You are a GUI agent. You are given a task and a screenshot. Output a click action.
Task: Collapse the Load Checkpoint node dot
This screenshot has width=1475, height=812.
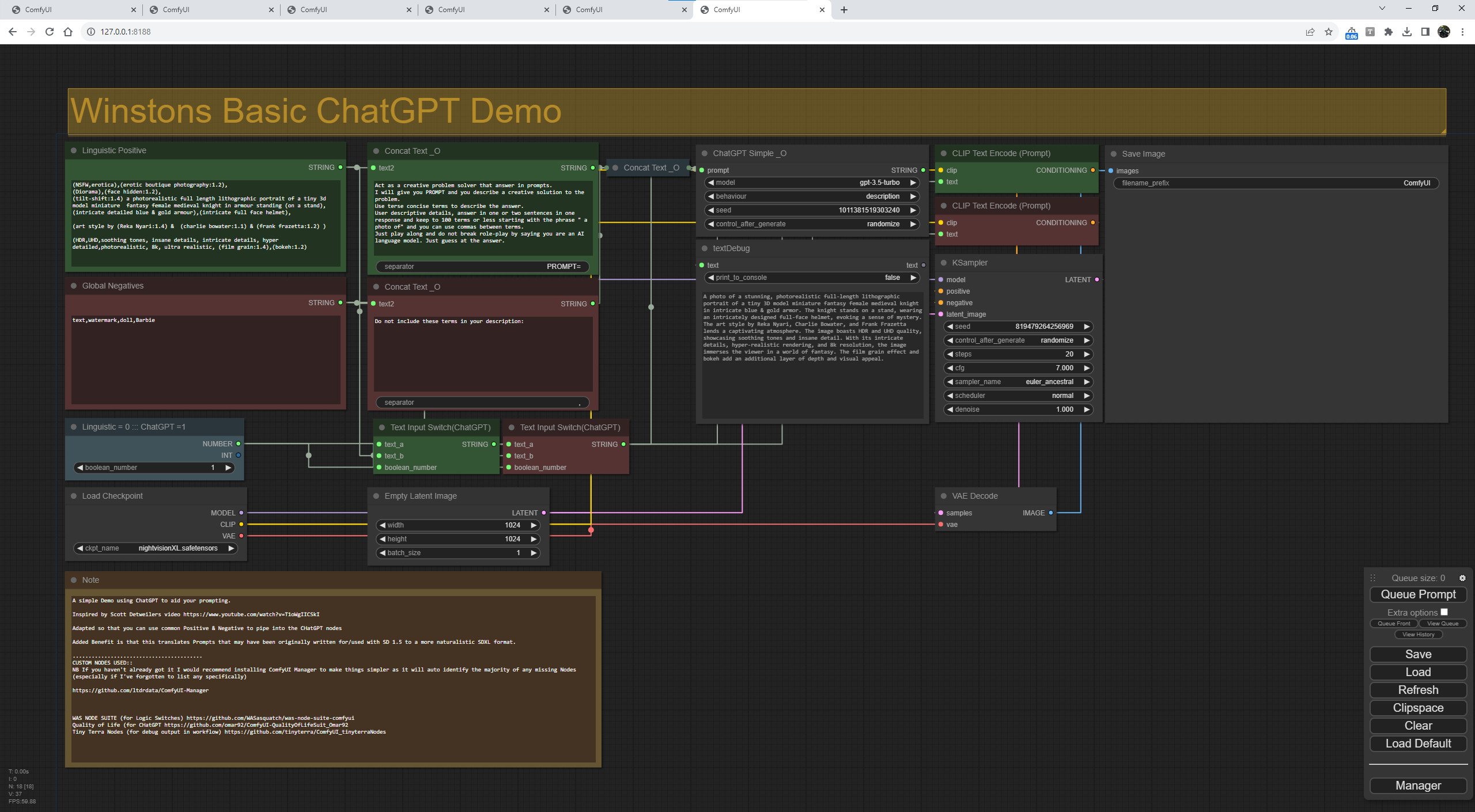(x=74, y=496)
